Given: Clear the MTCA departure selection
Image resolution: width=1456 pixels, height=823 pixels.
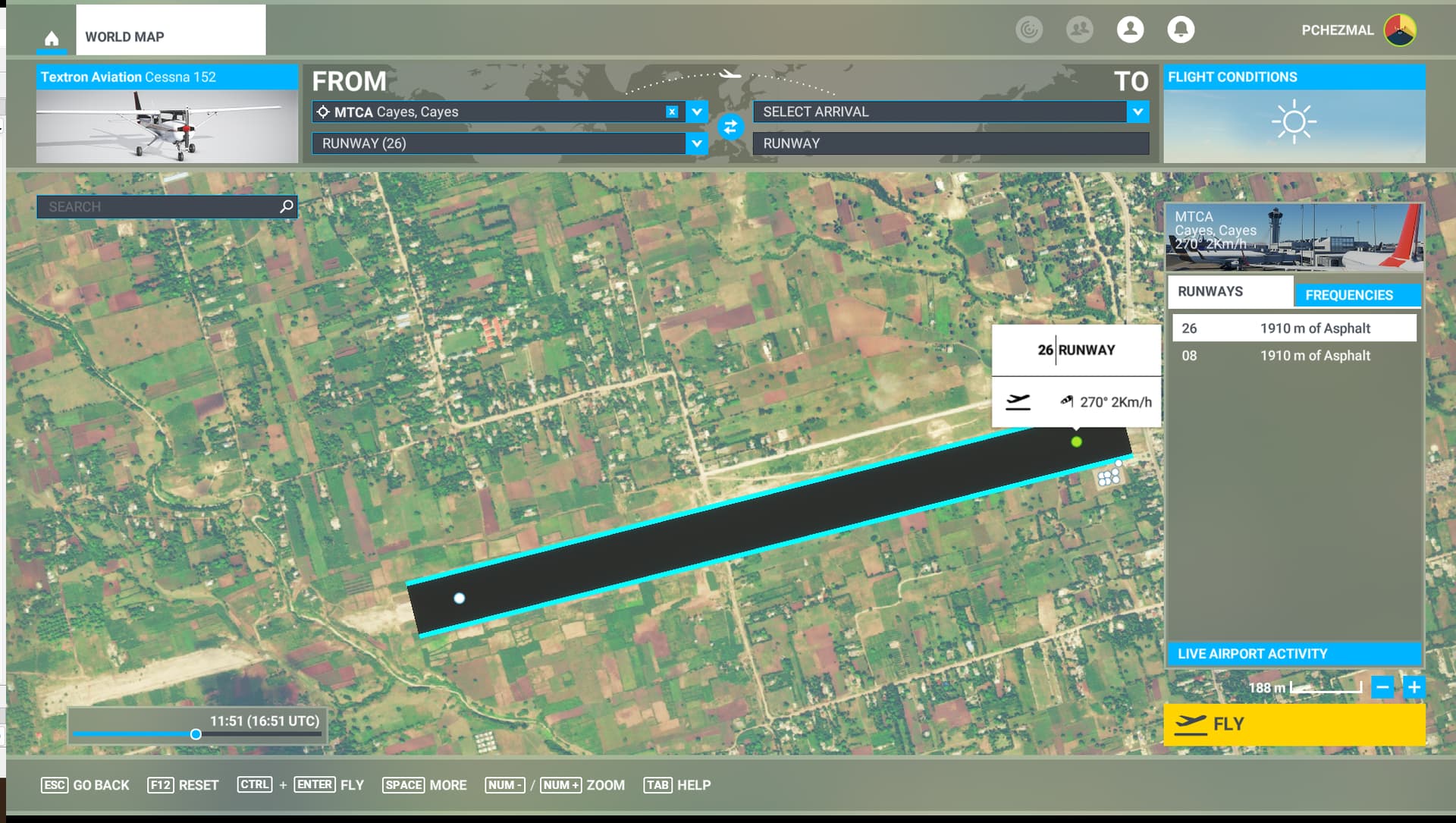Looking at the screenshot, I should click(x=672, y=112).
